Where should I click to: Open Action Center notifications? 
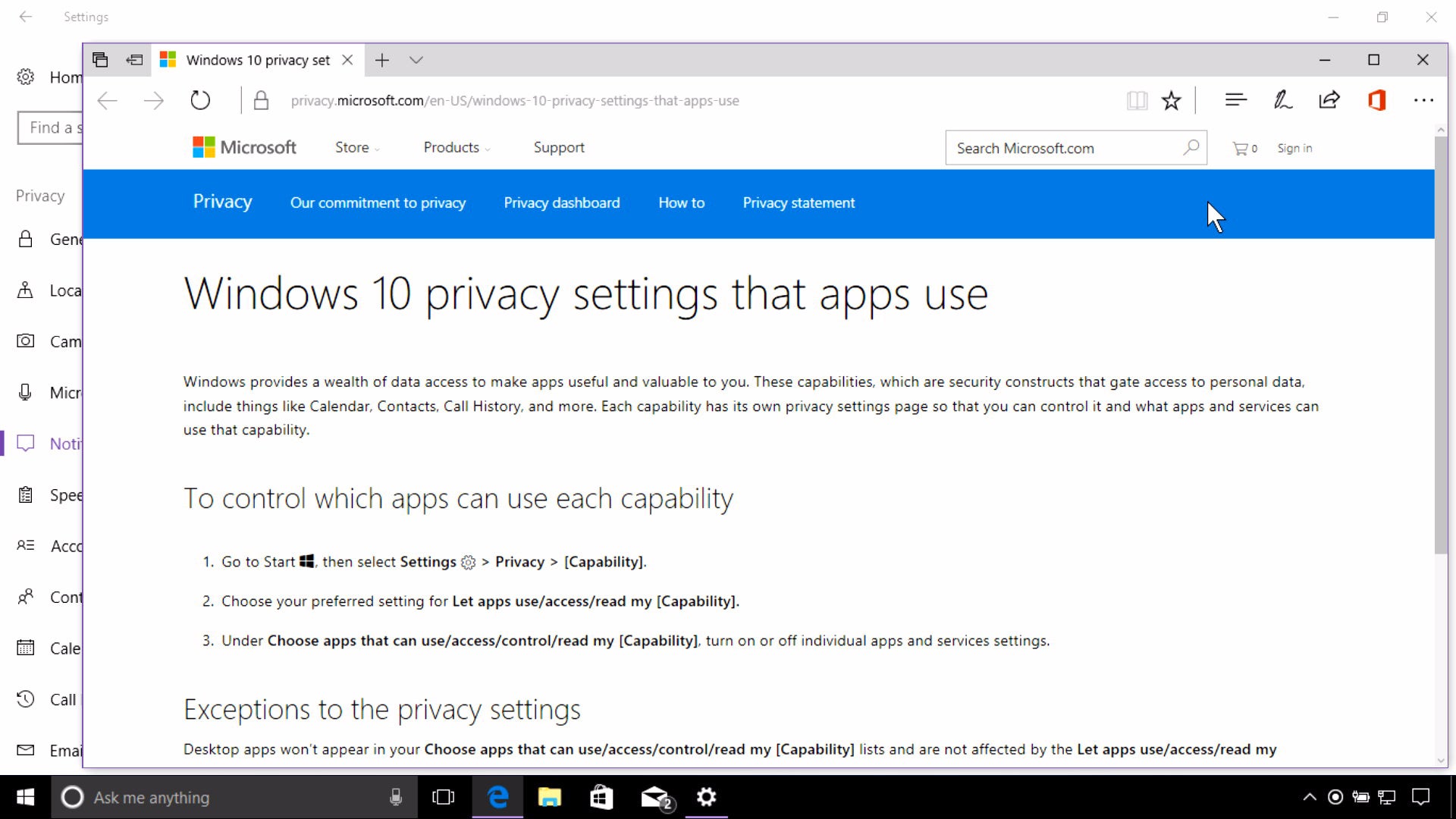point(1420,797)
